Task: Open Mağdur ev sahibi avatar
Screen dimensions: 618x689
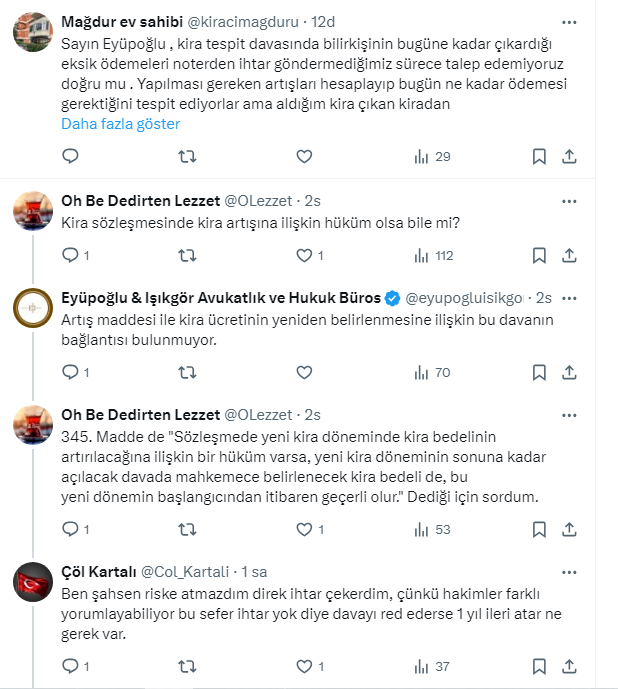Action: [33, 32]
